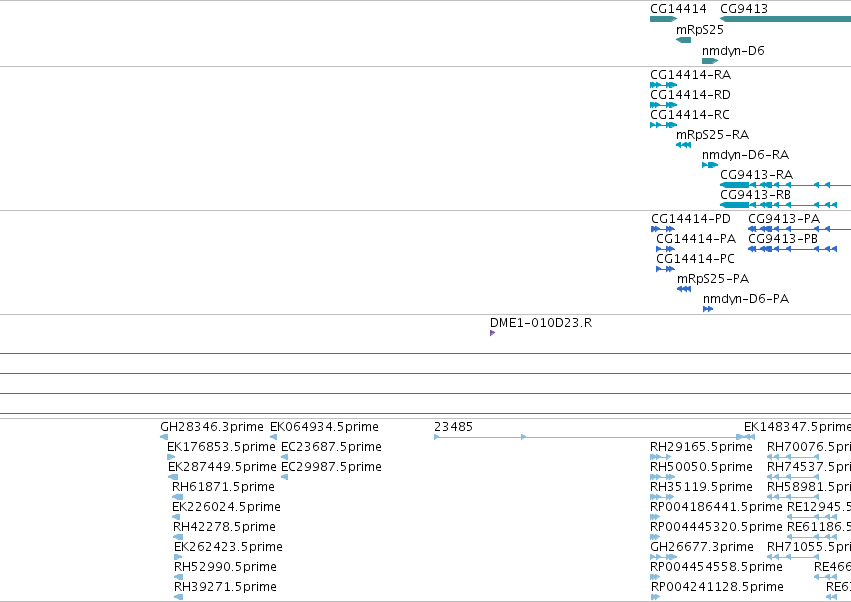Select the CG9413-RB transcript label
Screen dimensions: 851x602
(755, 195)
